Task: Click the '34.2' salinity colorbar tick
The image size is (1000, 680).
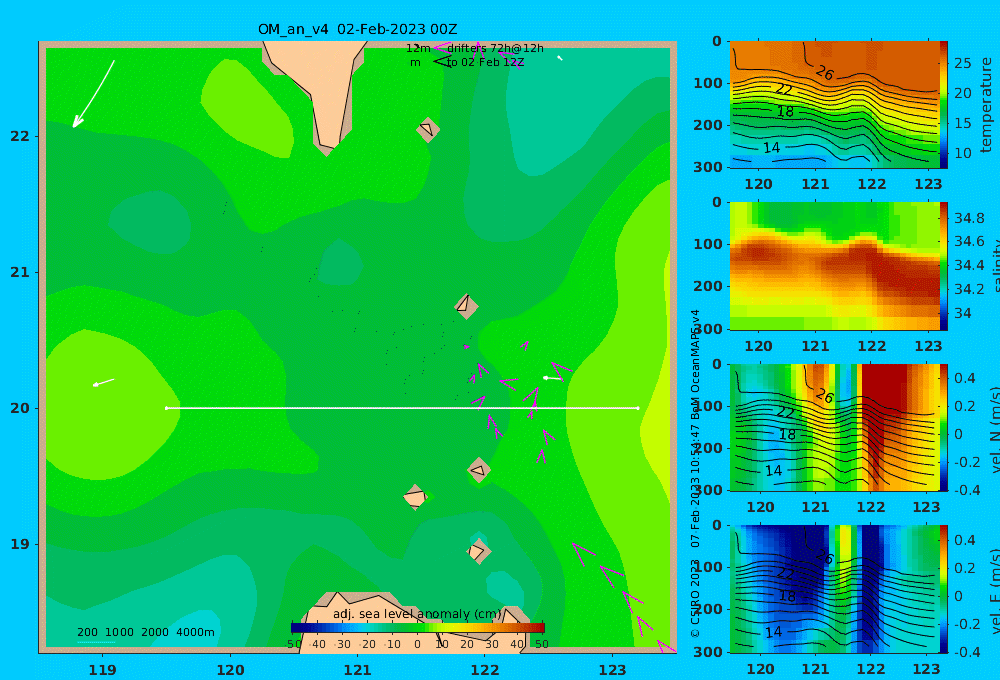Action: click(x=969, y=289)
